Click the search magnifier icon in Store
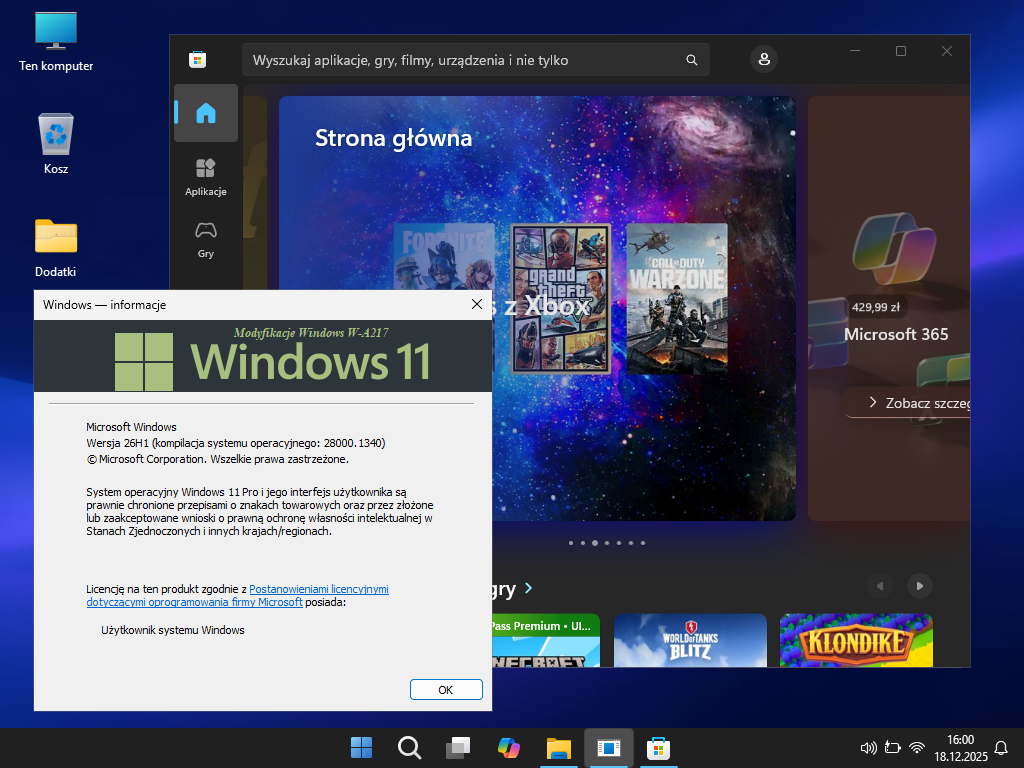This screenshot has width=1024, height=768. coord(691,60)
